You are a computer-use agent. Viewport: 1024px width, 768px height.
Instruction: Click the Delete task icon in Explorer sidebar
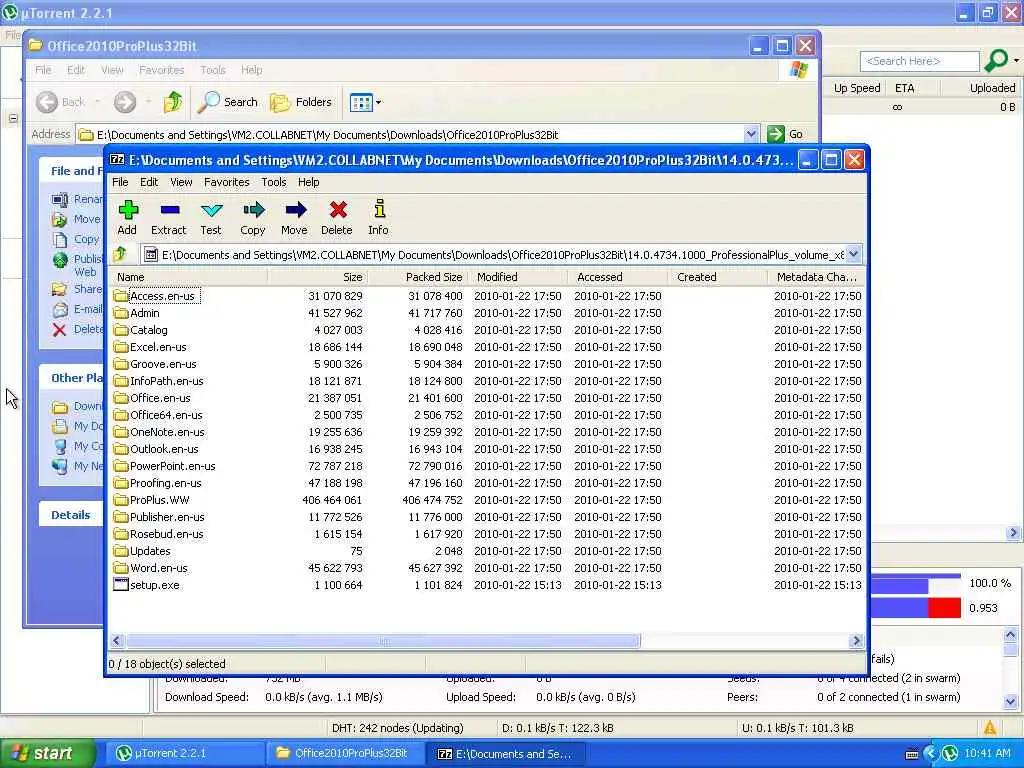point(59,329)
